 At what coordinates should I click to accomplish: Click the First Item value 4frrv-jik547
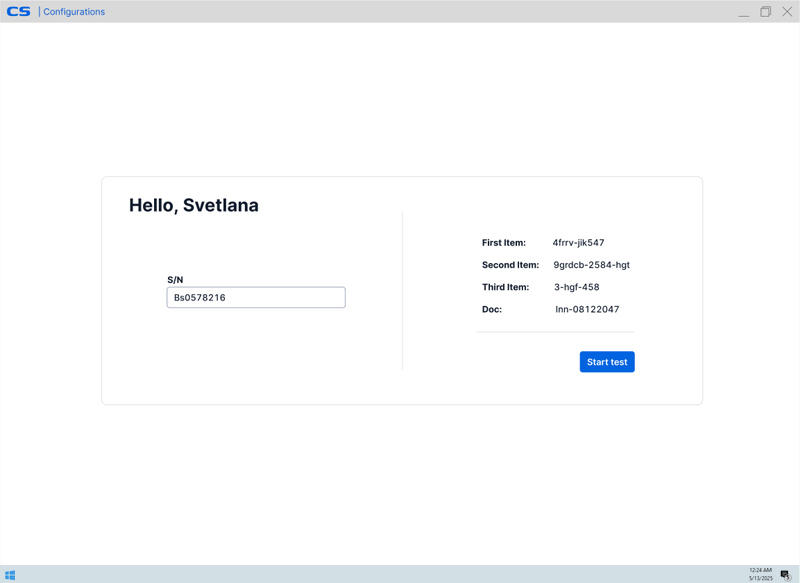point(578,243)
